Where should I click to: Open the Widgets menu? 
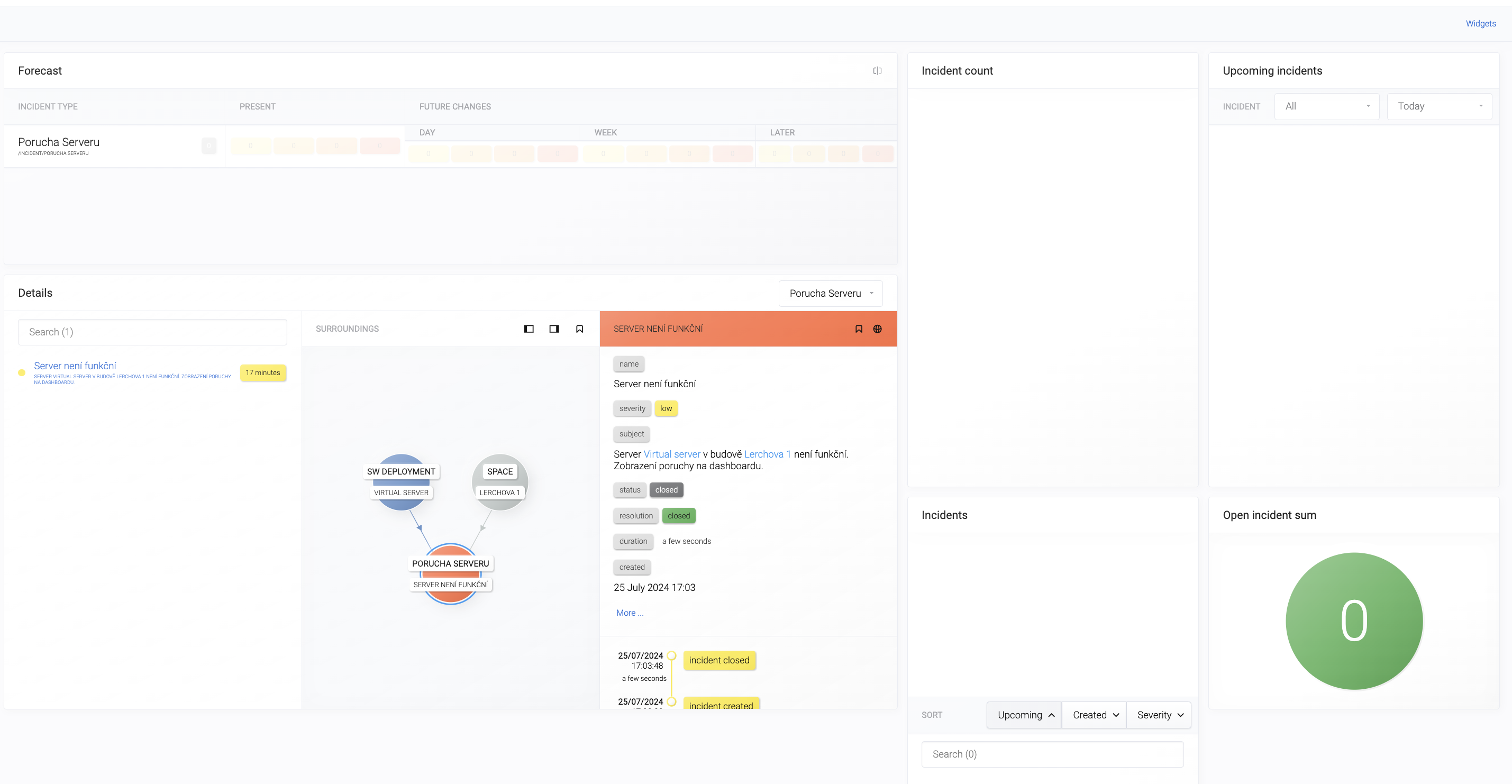tap(1480, 23)
